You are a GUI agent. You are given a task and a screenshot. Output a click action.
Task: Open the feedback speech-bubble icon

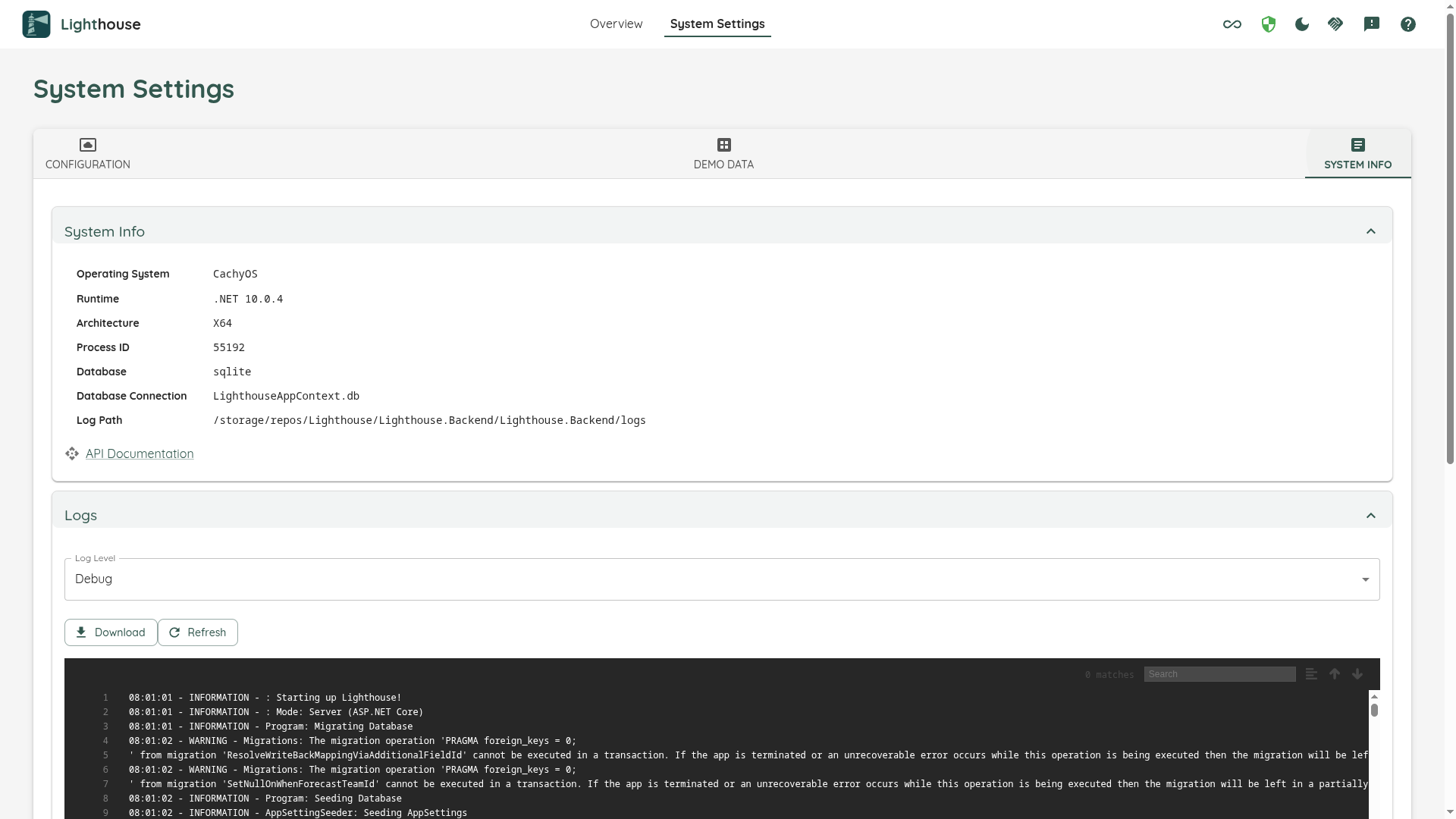point(1372,24)
